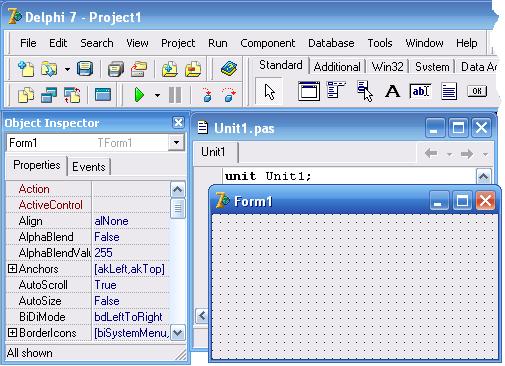505x366 pixels.
Task: Open the File menu
Action: [x=28, y=43]
